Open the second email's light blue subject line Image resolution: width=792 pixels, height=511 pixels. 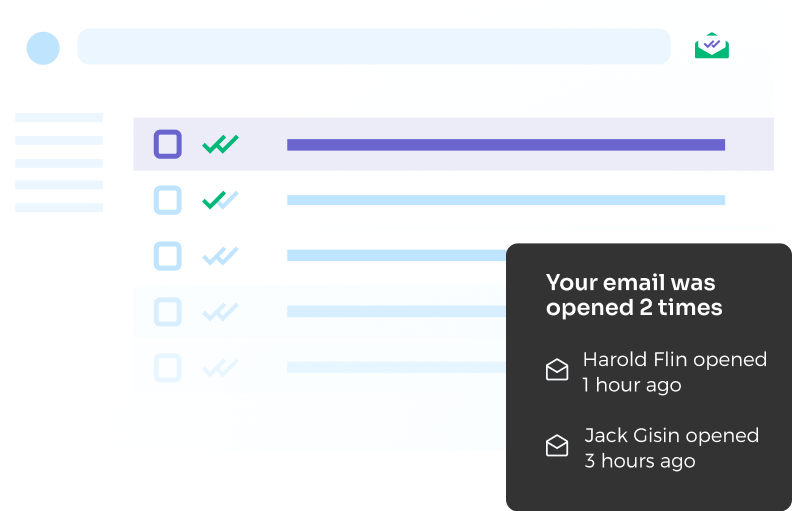click(505, 200)
